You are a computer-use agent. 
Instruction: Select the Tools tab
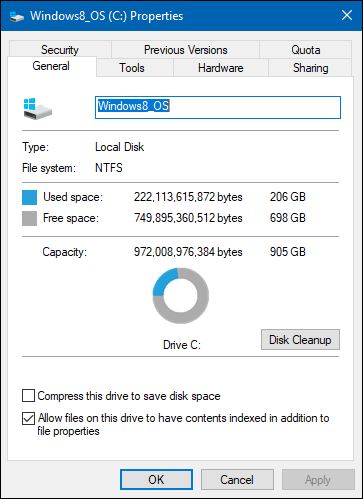pyautogui.click(x=132, y=68)
